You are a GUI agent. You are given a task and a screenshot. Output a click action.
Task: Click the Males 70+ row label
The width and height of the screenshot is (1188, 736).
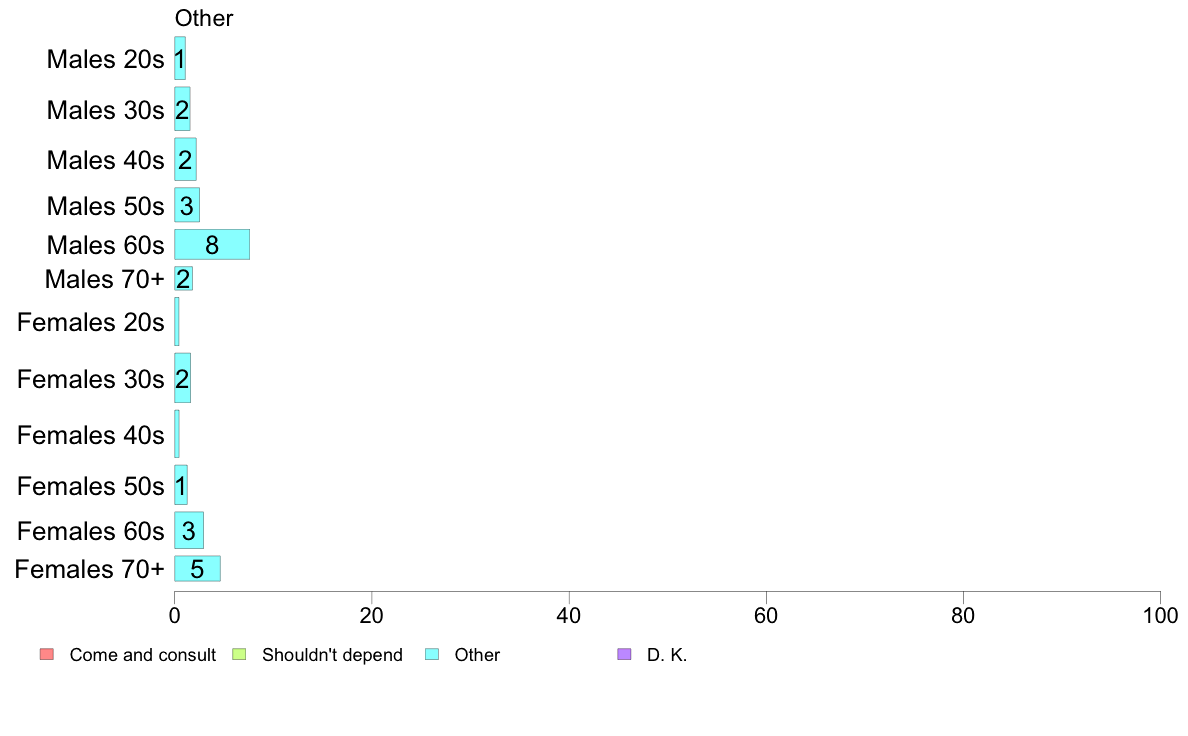pos(105,279)
